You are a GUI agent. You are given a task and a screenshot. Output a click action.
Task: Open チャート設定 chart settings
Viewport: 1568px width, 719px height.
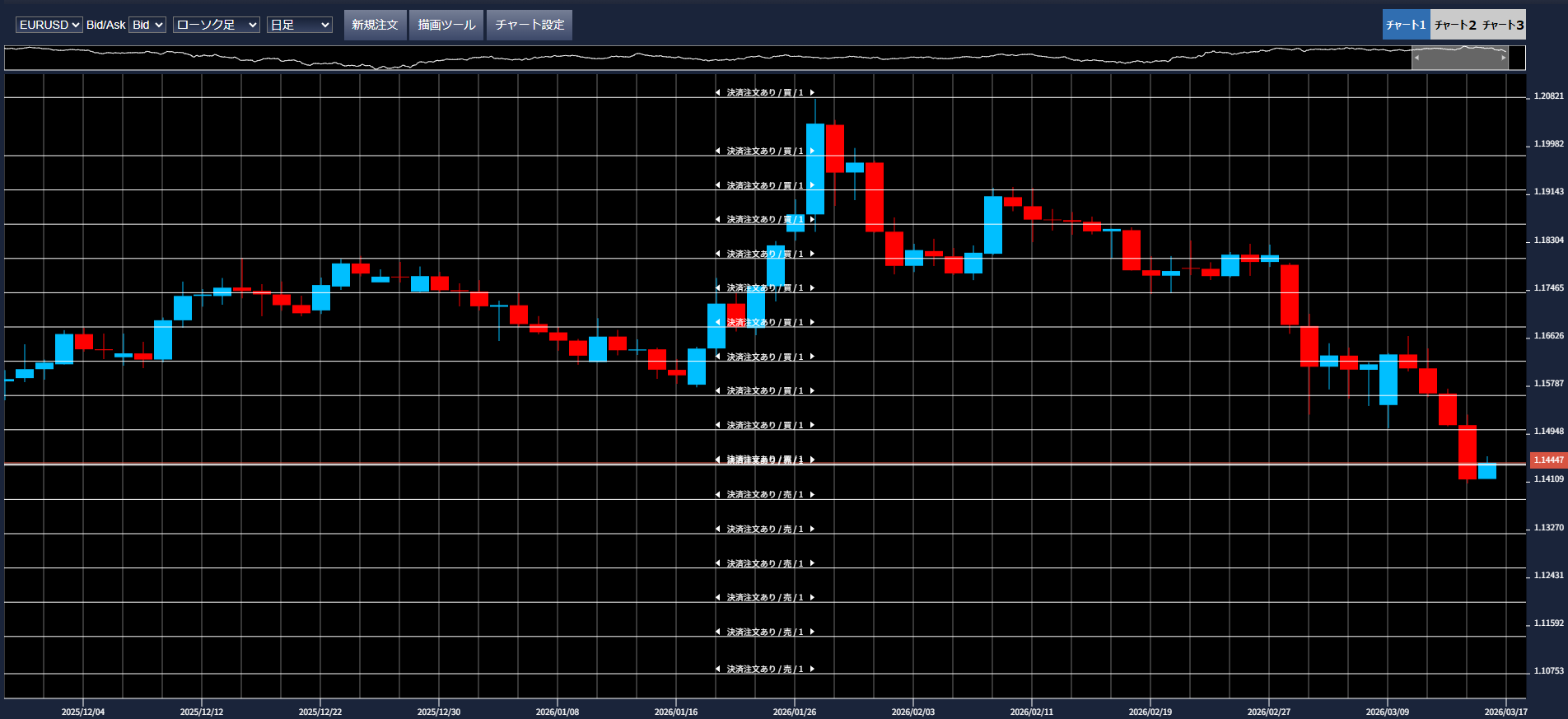pos(530,25)
